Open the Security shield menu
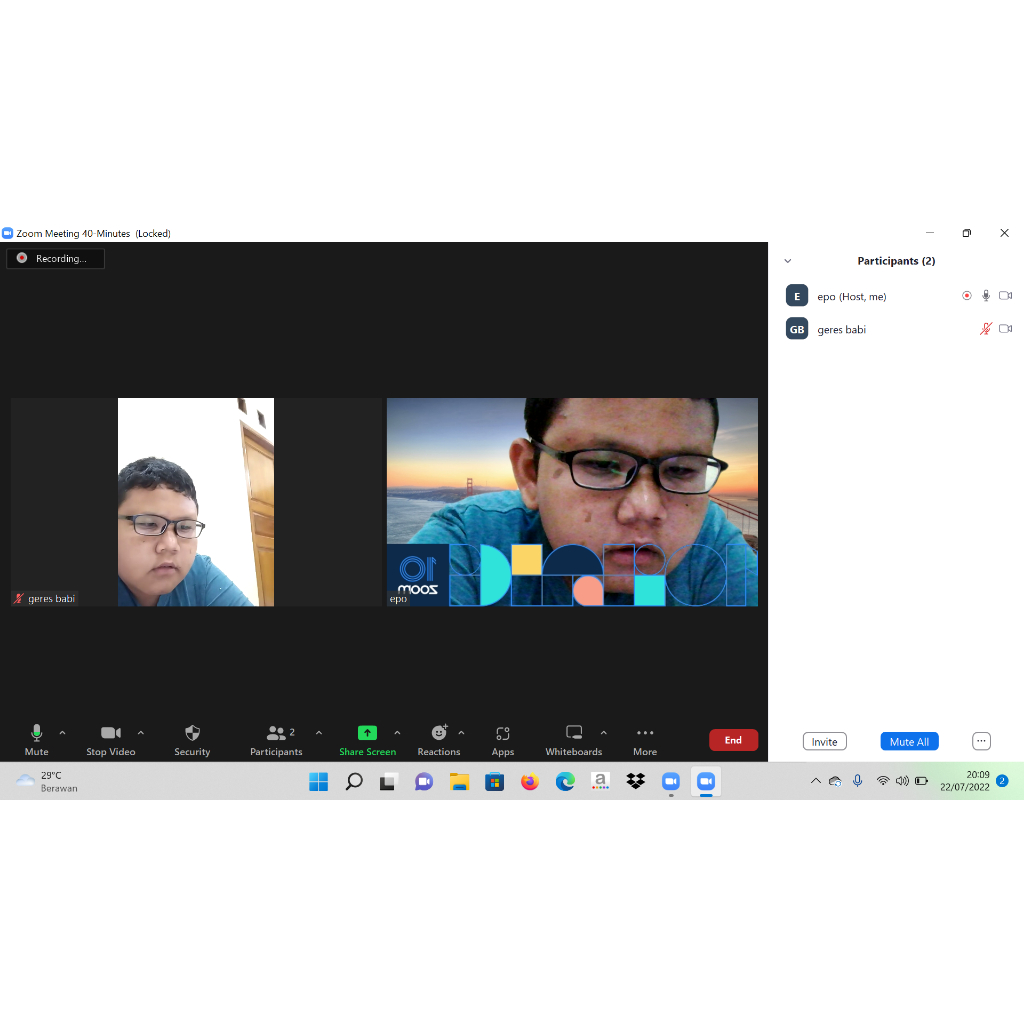 [x=192, y=740]
